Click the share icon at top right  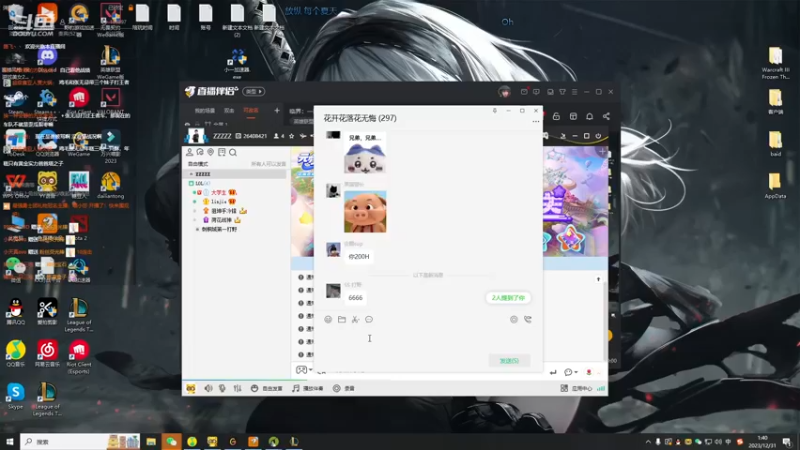(x=606, y=116)
